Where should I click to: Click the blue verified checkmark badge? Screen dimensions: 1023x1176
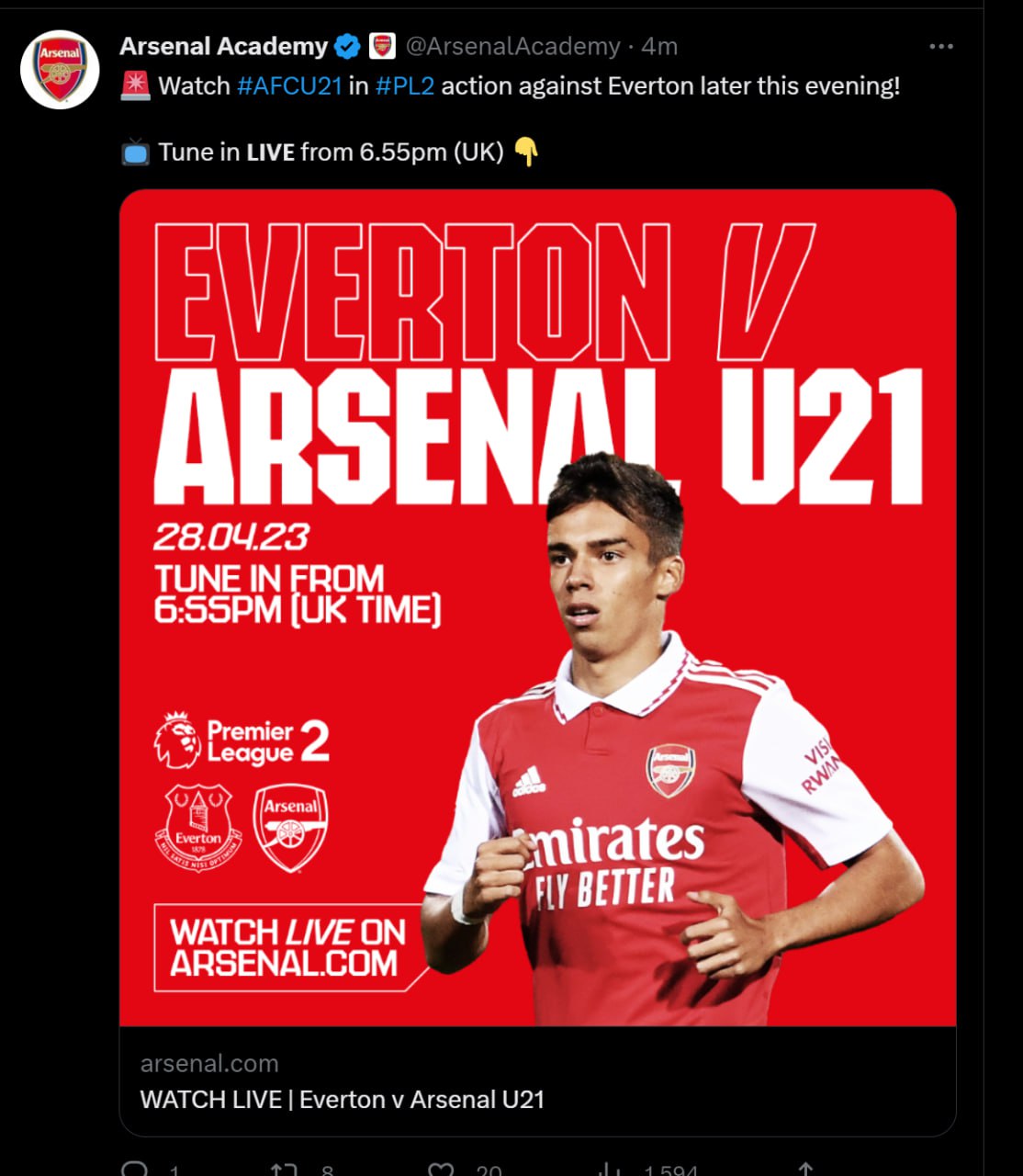347,46
